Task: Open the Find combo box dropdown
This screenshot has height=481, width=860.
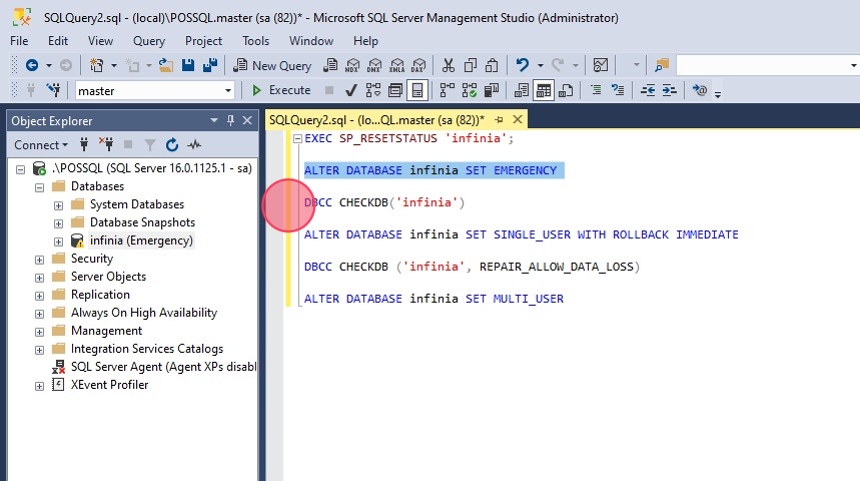Action: tap(853, 66)
